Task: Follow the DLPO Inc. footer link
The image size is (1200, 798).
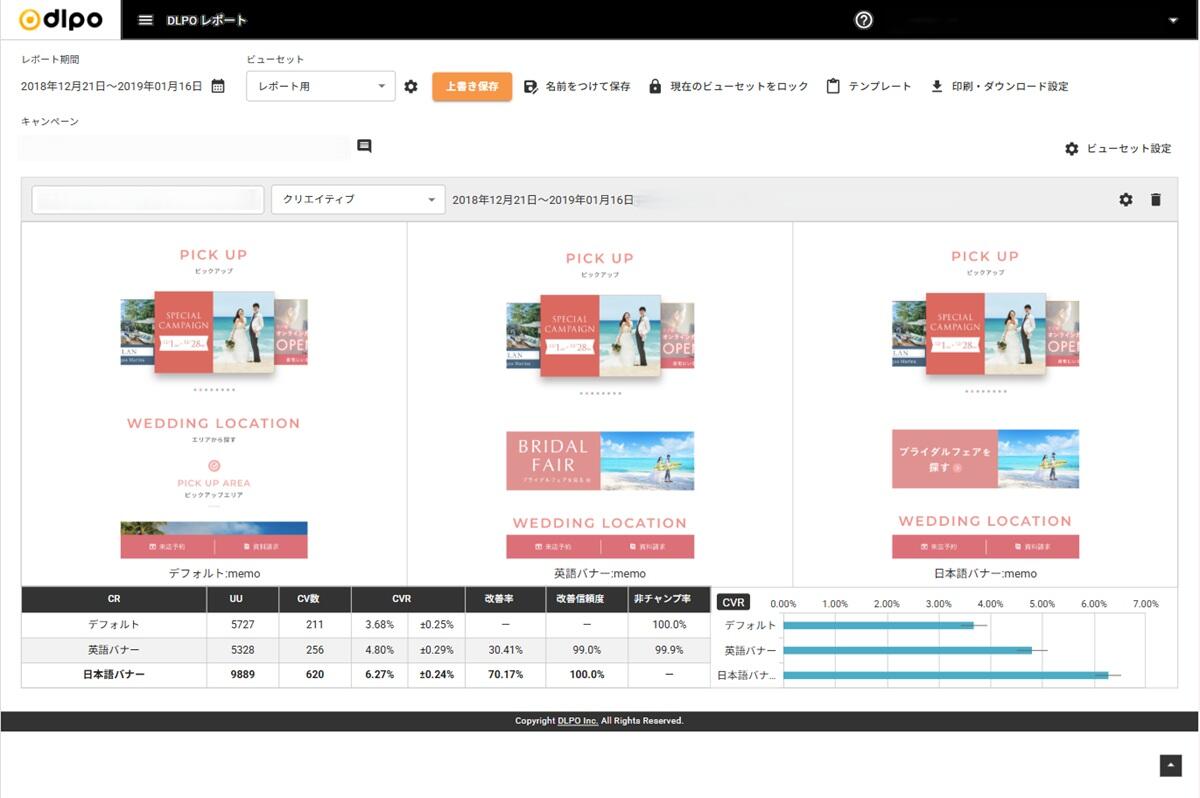Action: [x=577, y=721]
